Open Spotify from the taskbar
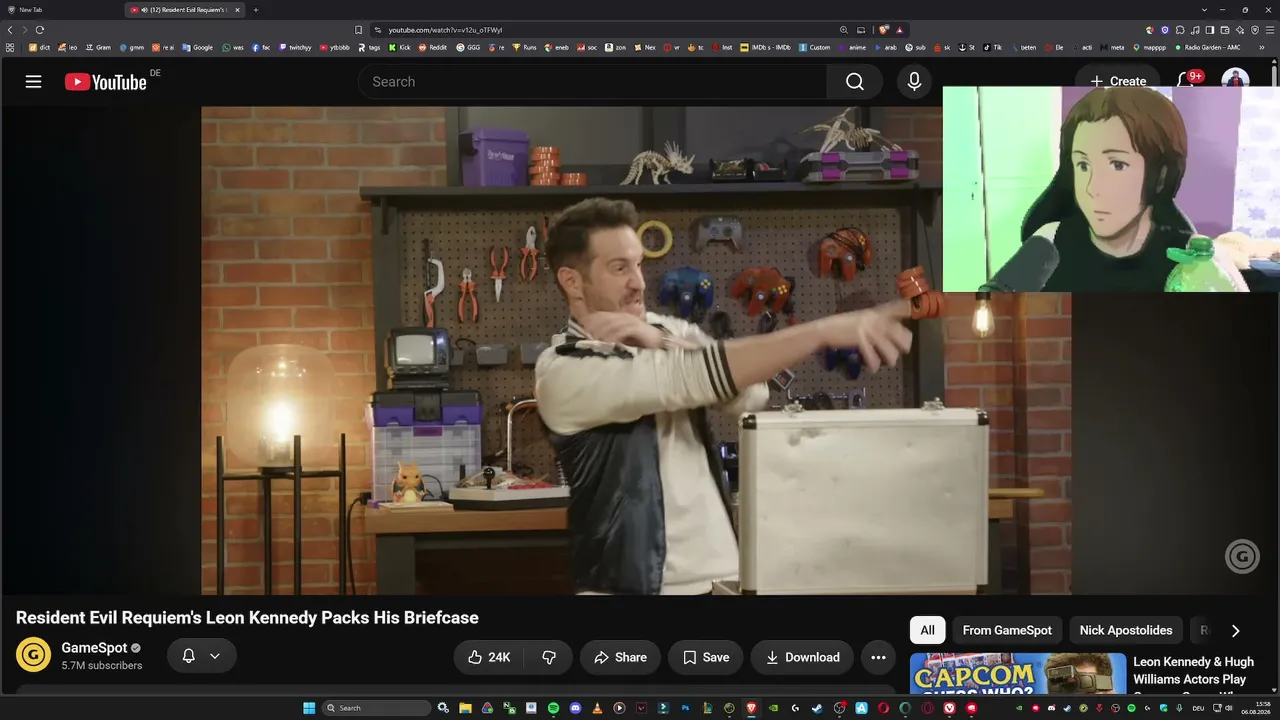 pyautogui.click(x=553, y=708)
